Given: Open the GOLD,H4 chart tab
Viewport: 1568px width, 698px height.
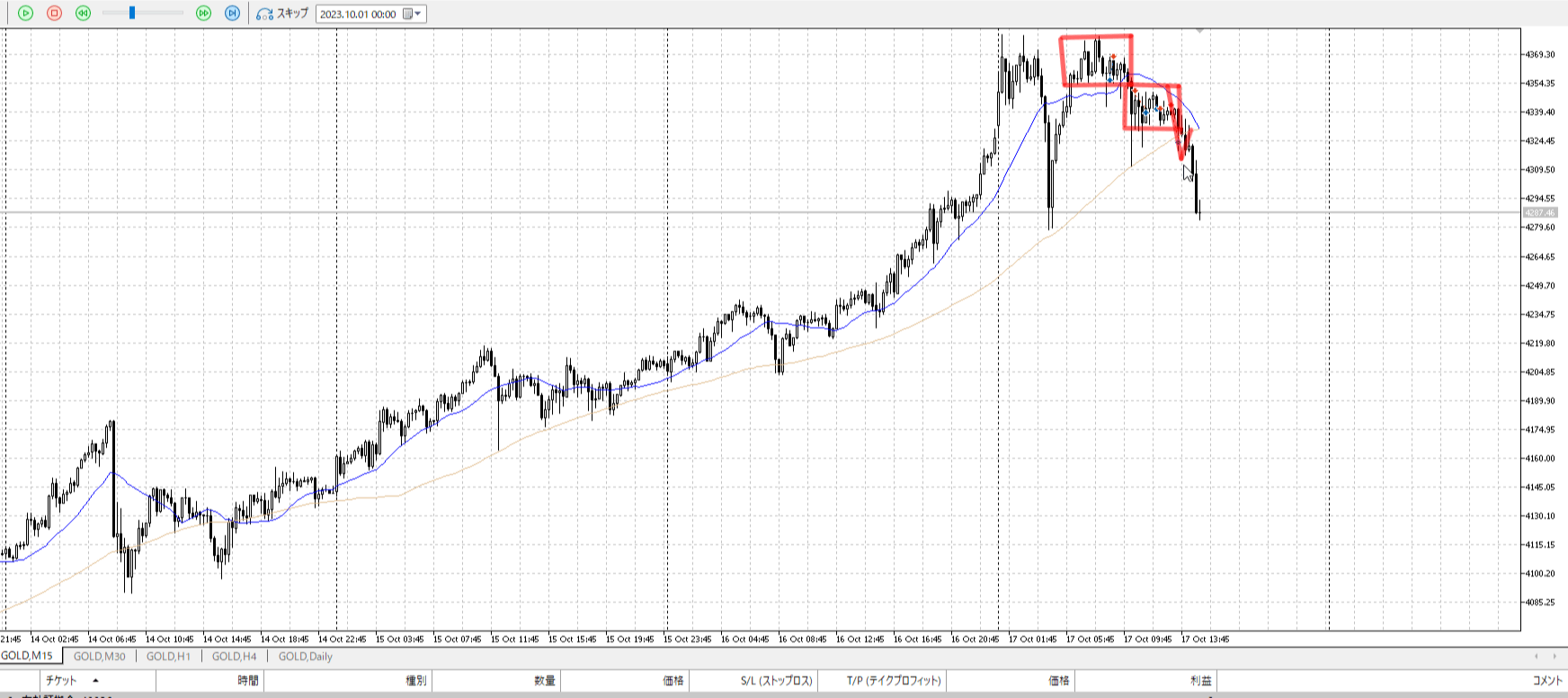Looking at the screenshot, I should [234, 657].
